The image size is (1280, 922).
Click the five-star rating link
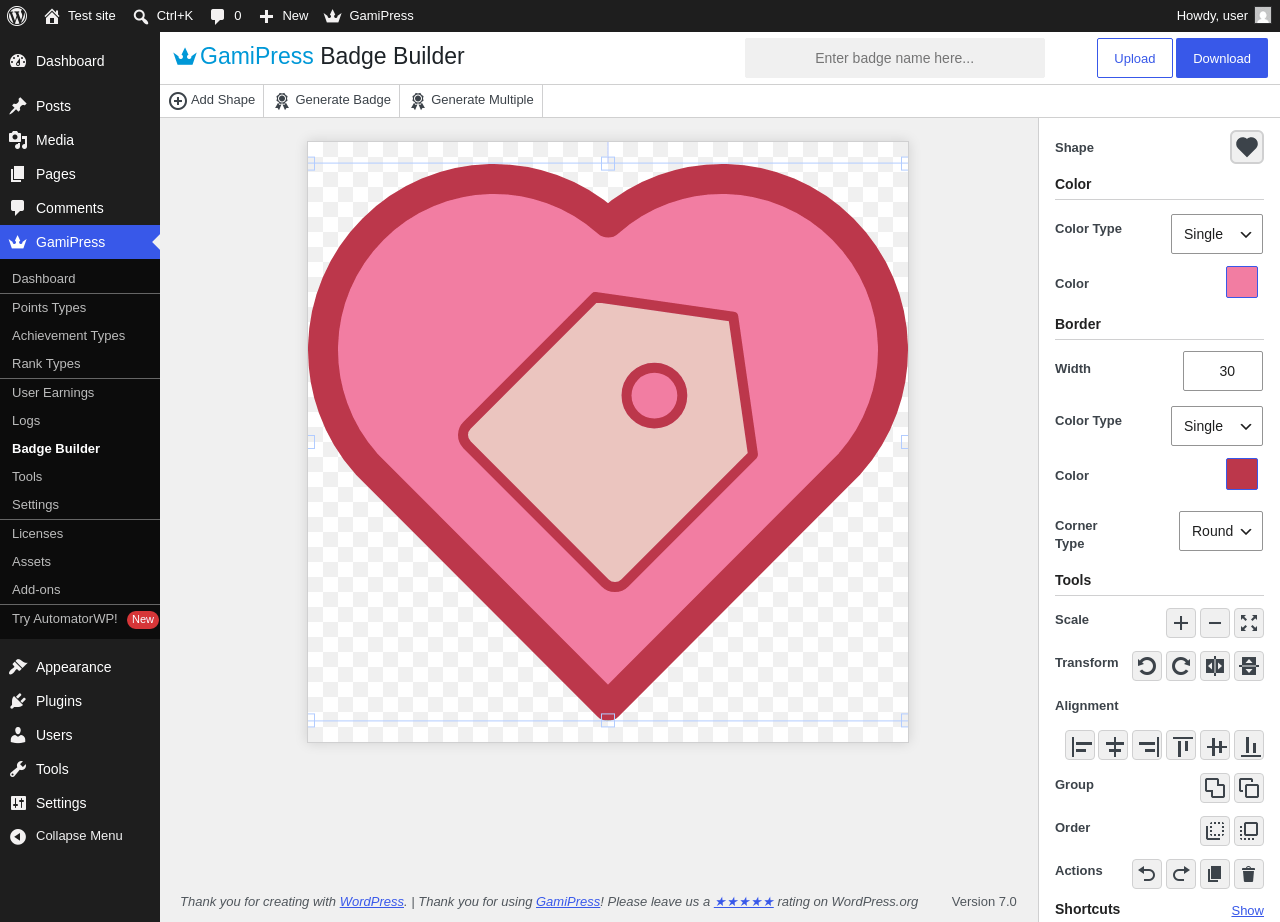(x=744, y=902)
